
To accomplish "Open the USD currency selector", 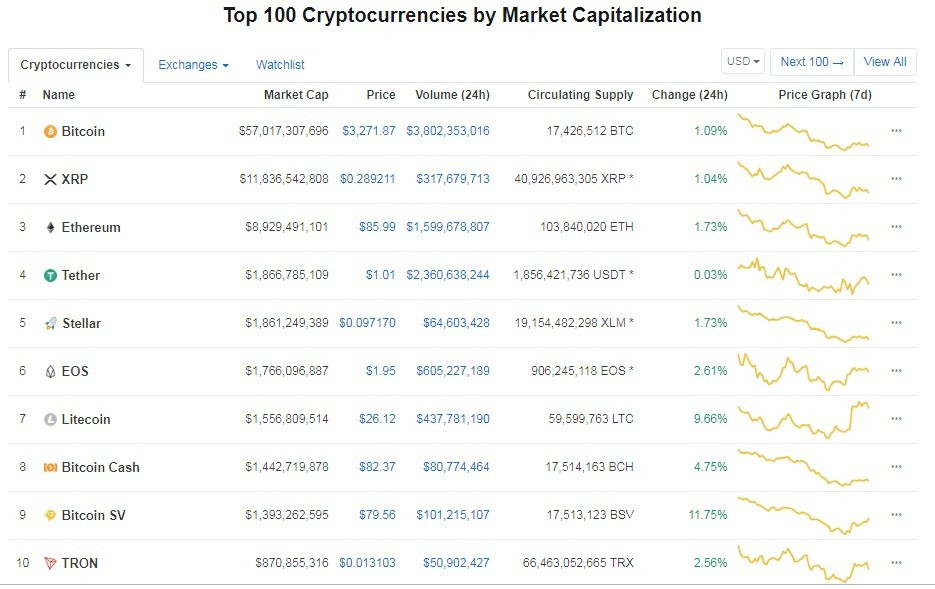I will click(x=743, y=62).
